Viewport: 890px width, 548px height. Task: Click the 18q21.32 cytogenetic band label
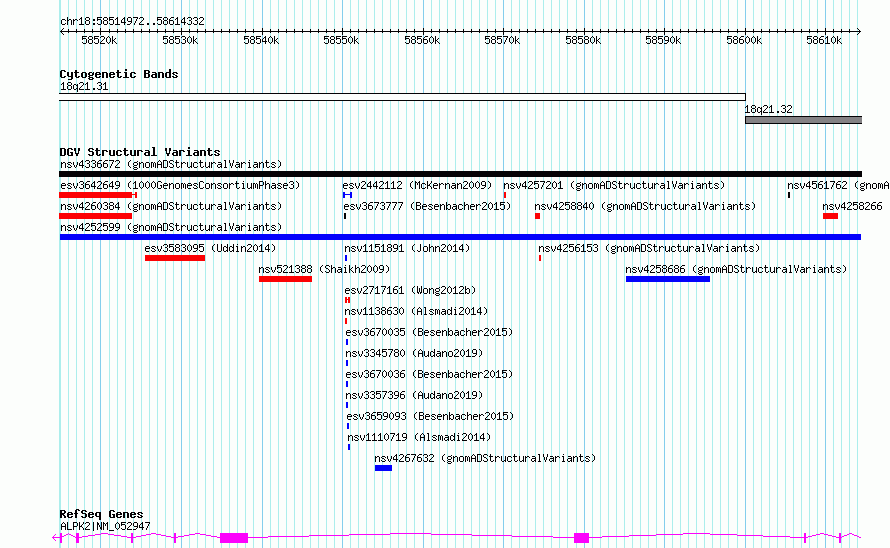769,110
